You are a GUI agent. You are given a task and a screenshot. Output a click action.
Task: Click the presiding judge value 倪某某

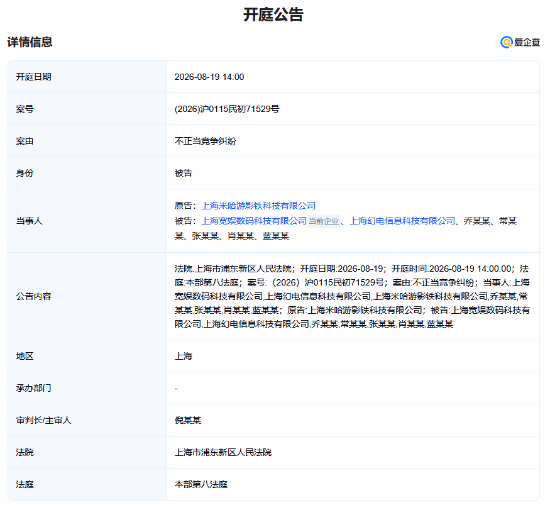point(188,420)
